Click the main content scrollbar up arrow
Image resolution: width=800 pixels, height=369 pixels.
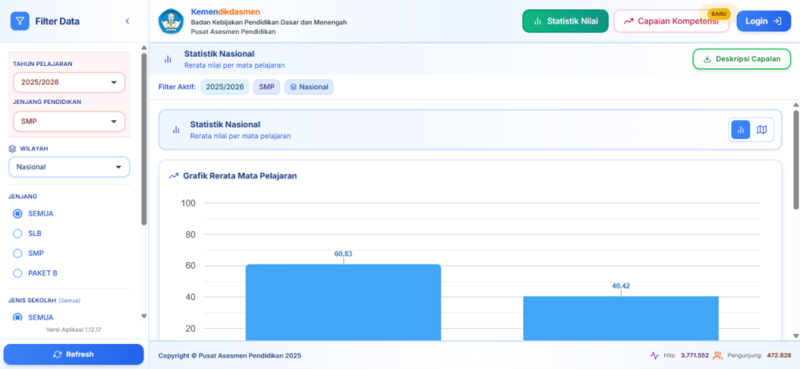coord(795,105)
